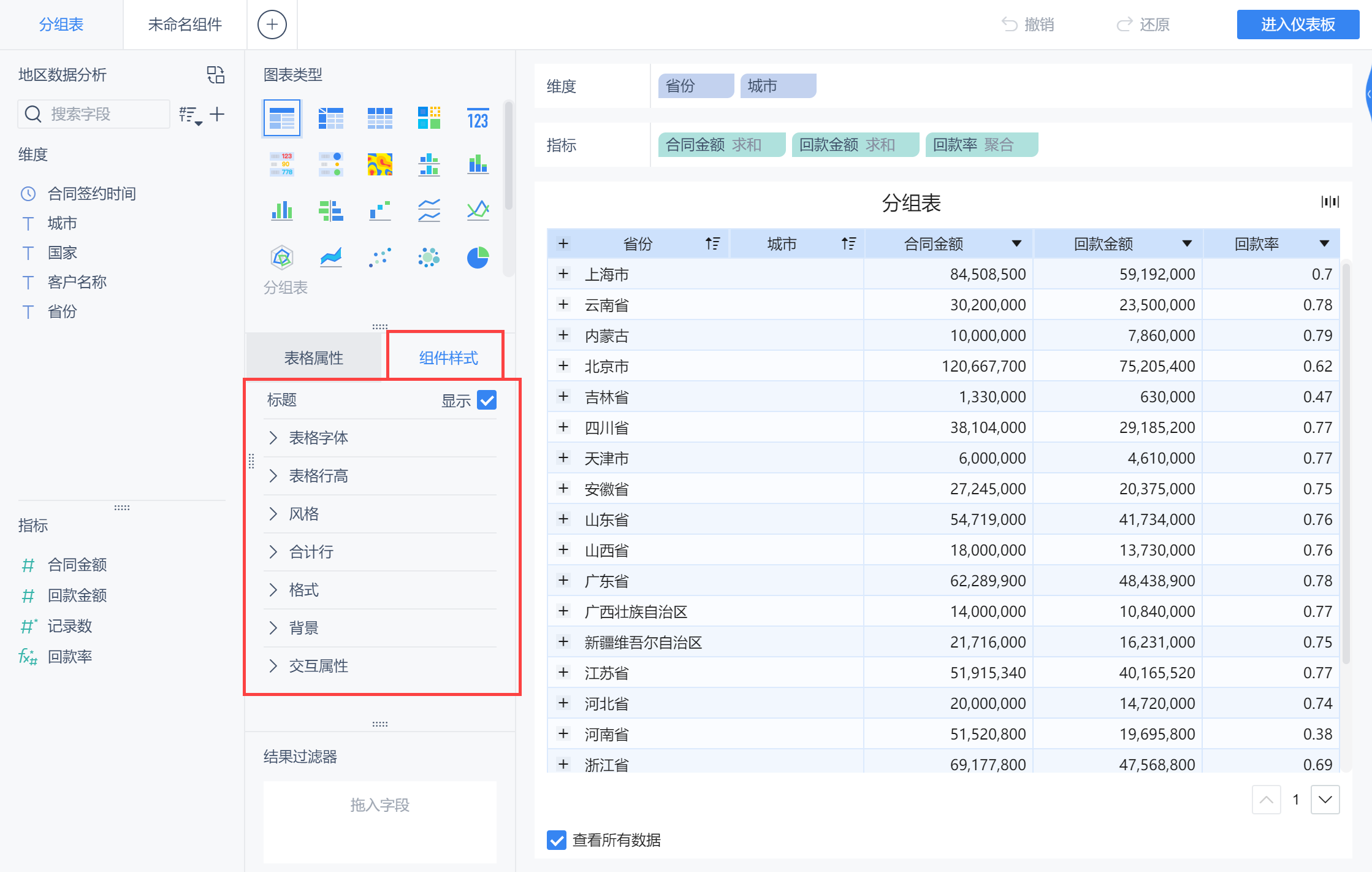Uncheck the title display checkbox
Screen dimensions: 1372x872
click(487, 400)
